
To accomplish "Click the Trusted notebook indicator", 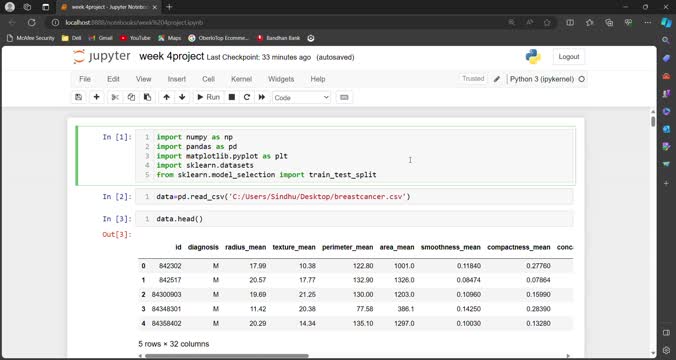I will point(473,79).
